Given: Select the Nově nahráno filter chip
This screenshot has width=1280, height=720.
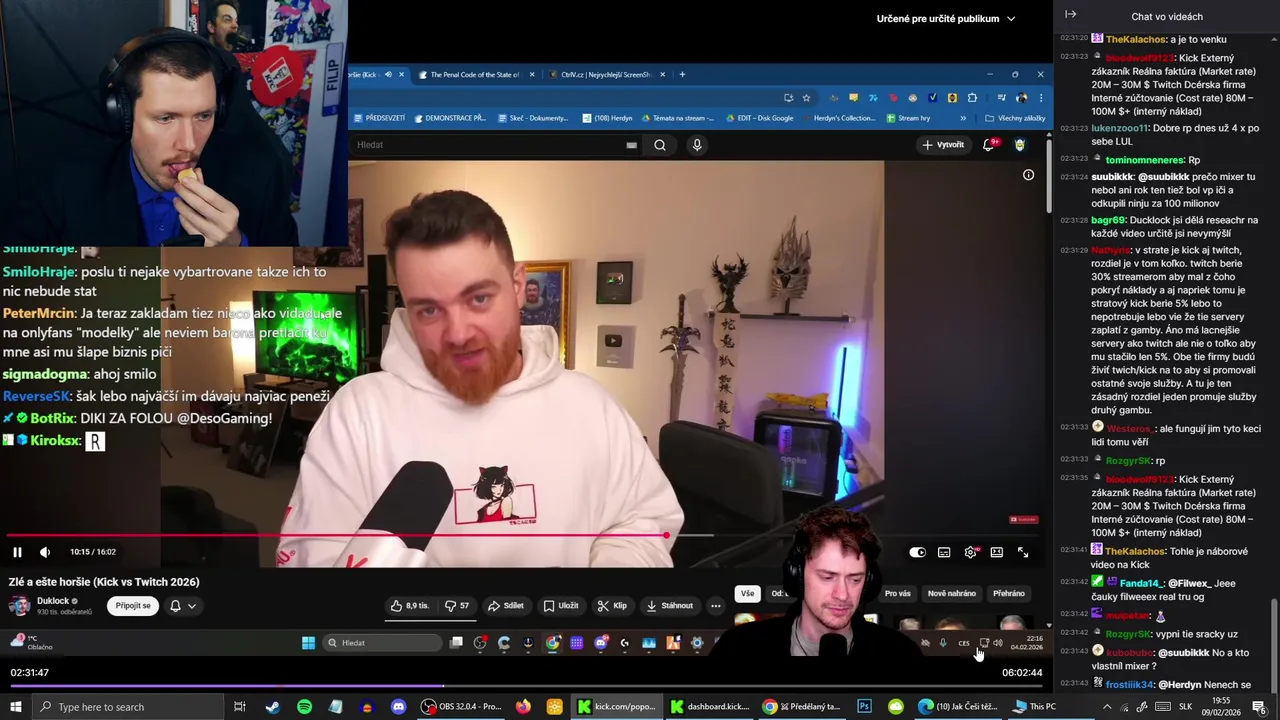Looking at the screenshot, I should tap(952, 593).
